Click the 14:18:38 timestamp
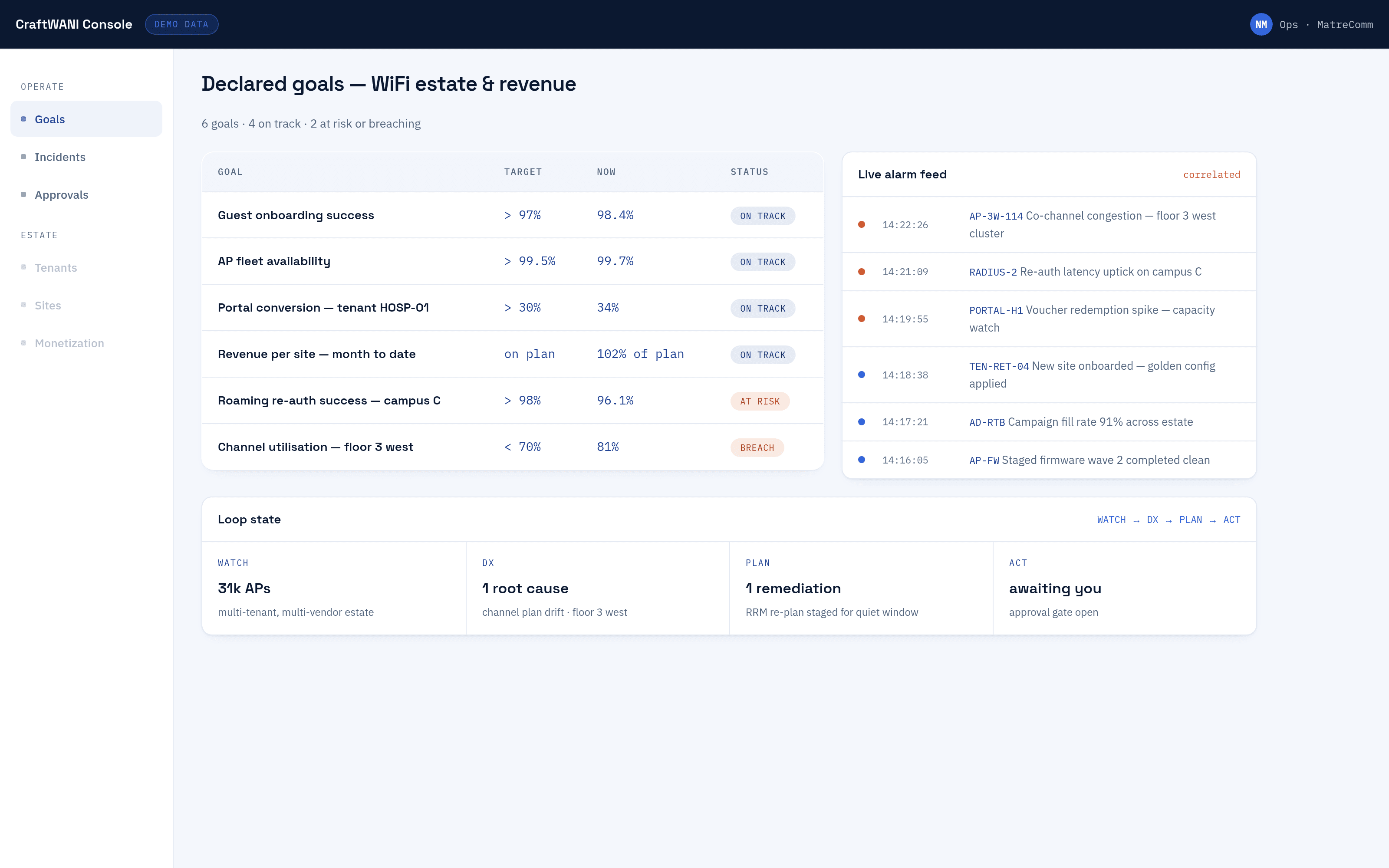 tap(905, 375)
